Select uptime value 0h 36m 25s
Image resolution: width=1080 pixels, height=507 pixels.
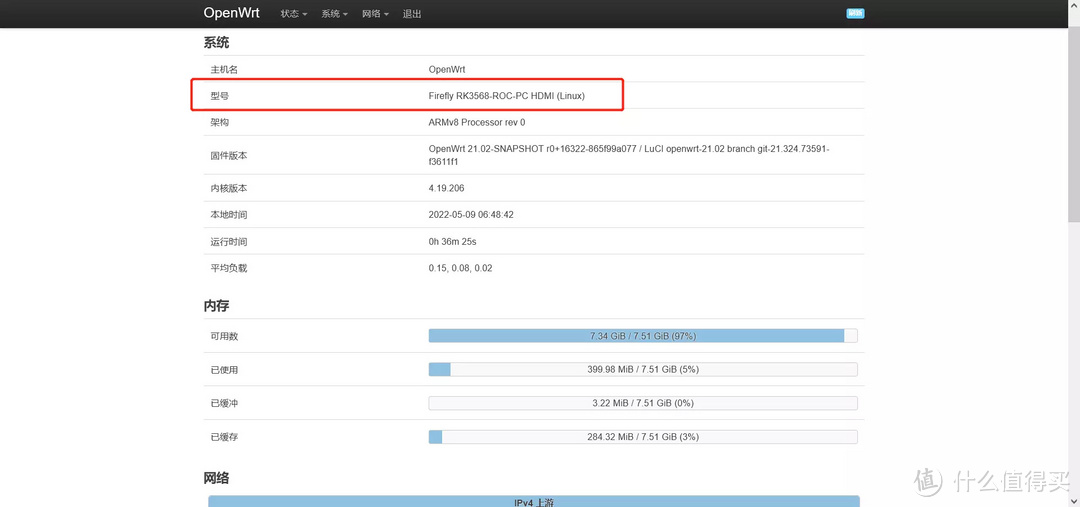pyautogui.click(x=455, y=242)
